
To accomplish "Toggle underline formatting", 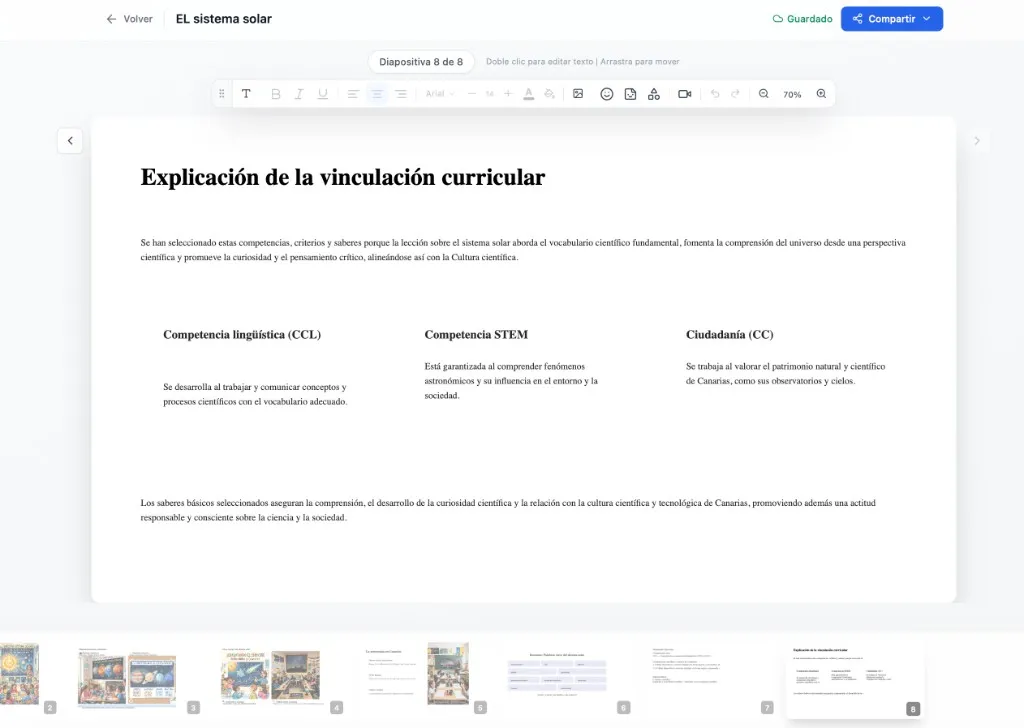I will [x=323, y=94].
